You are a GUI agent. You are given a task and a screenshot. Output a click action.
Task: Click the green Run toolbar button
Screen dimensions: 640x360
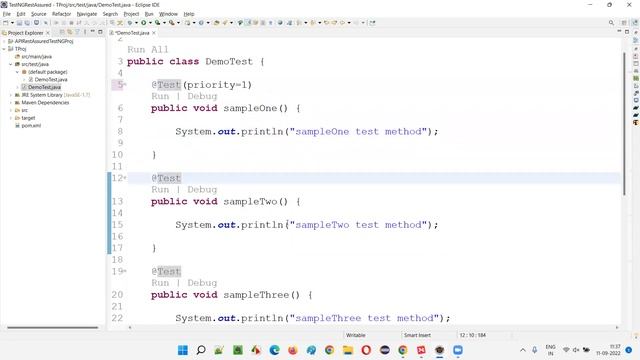pyautogui.click(x=144, y=23)
